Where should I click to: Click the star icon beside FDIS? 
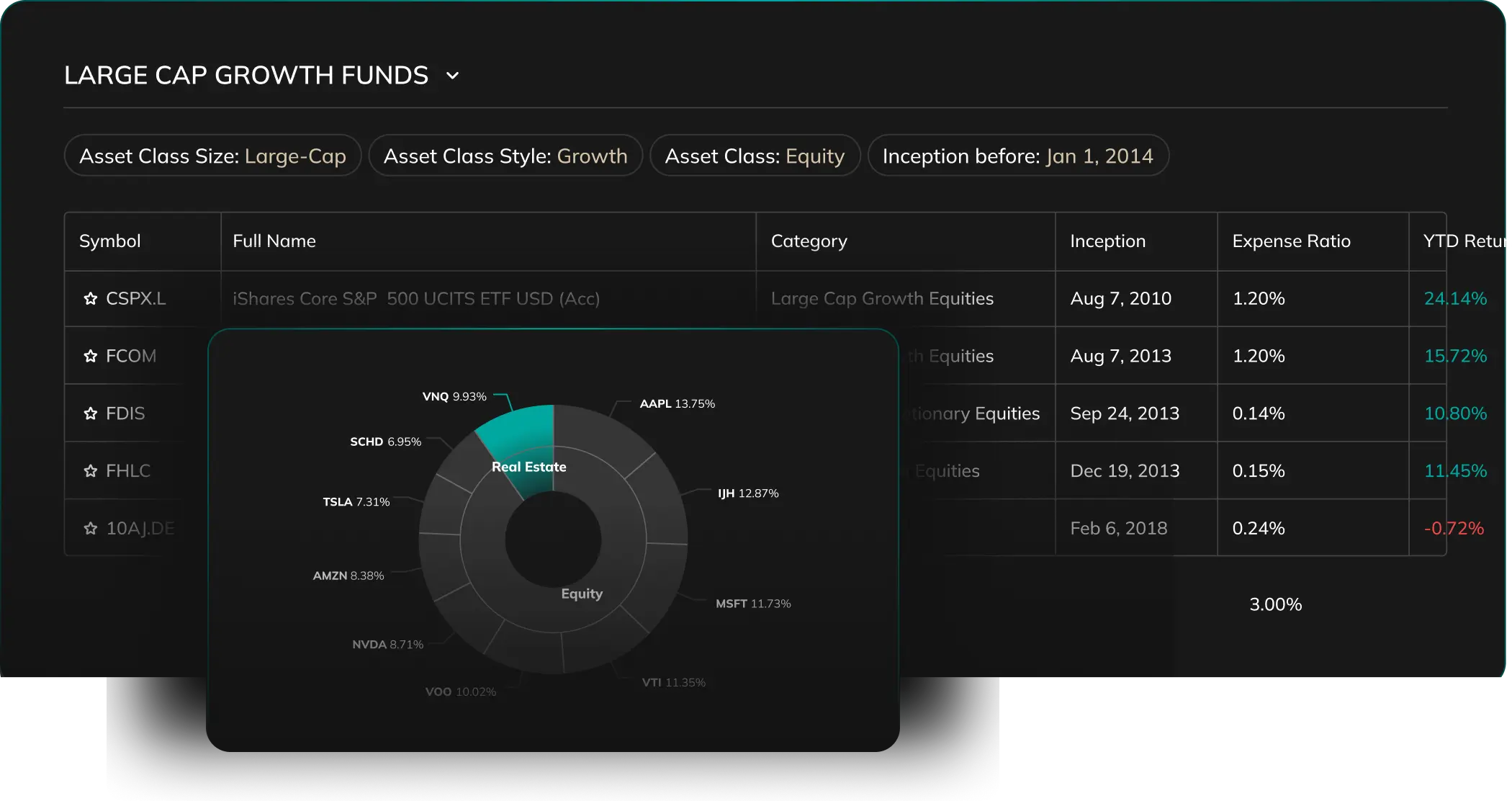coord(90,413)
